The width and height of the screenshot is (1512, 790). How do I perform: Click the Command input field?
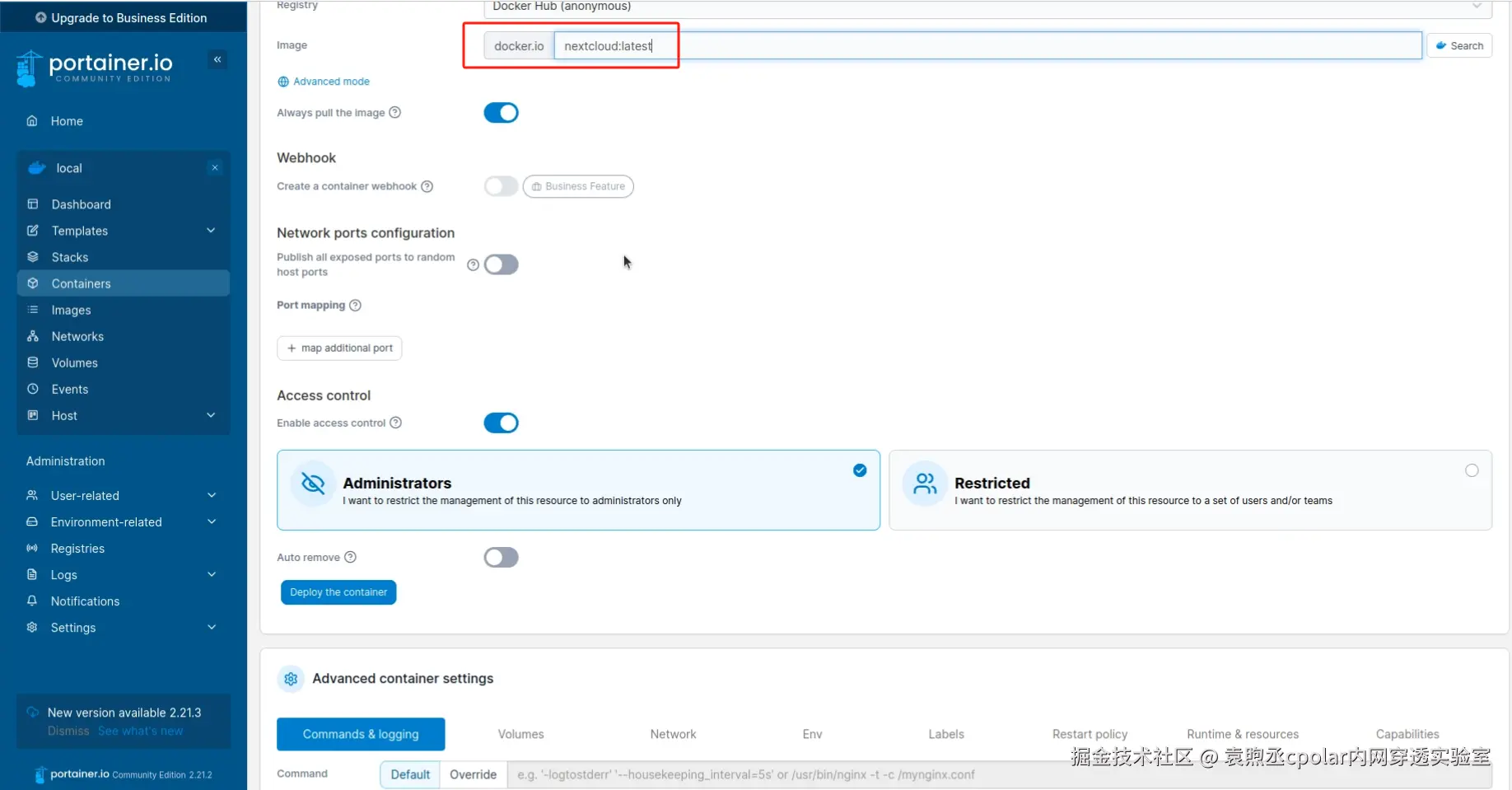point(1000,774)
